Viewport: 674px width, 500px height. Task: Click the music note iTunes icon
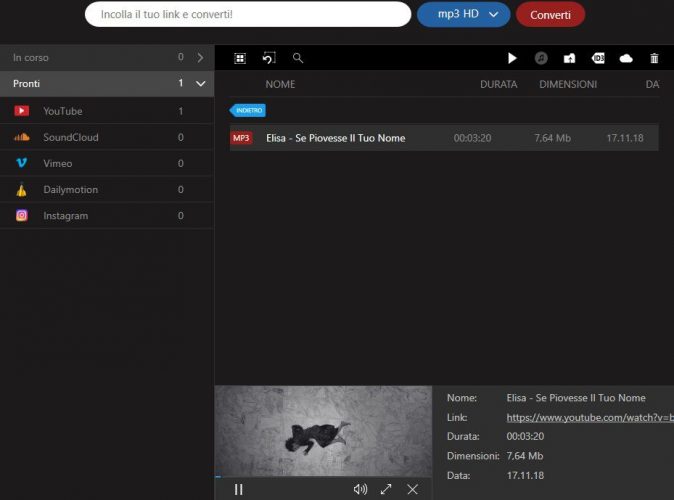click(x=541, y=59)
